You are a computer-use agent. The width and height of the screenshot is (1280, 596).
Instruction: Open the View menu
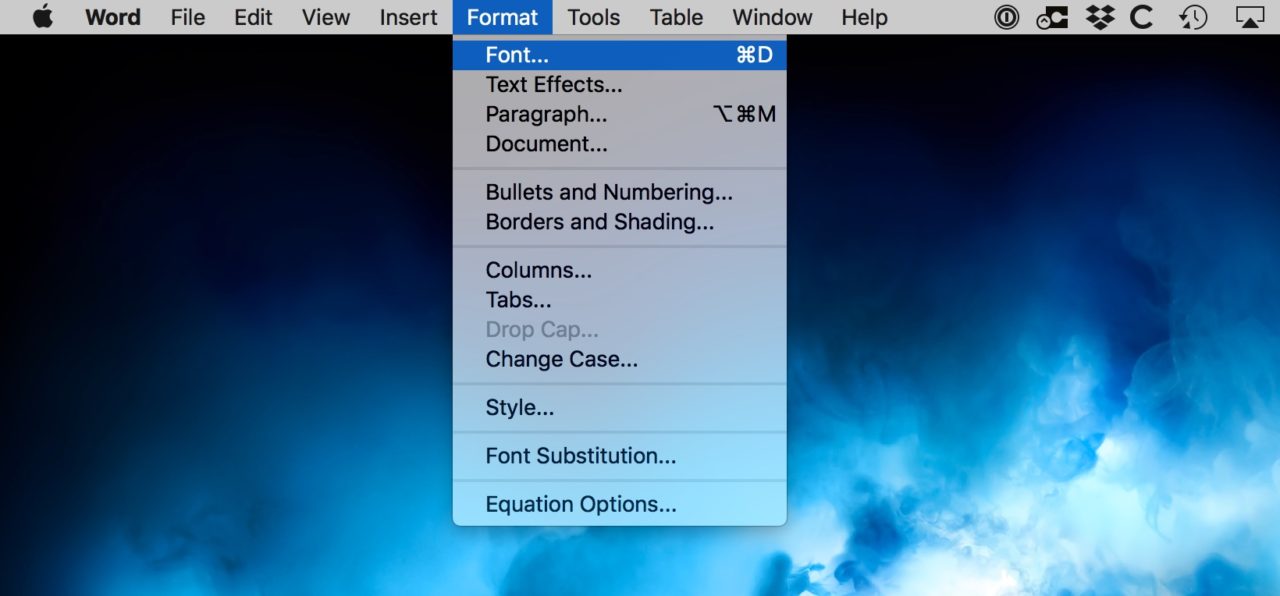pyautogui.click(x=326, y=17)
